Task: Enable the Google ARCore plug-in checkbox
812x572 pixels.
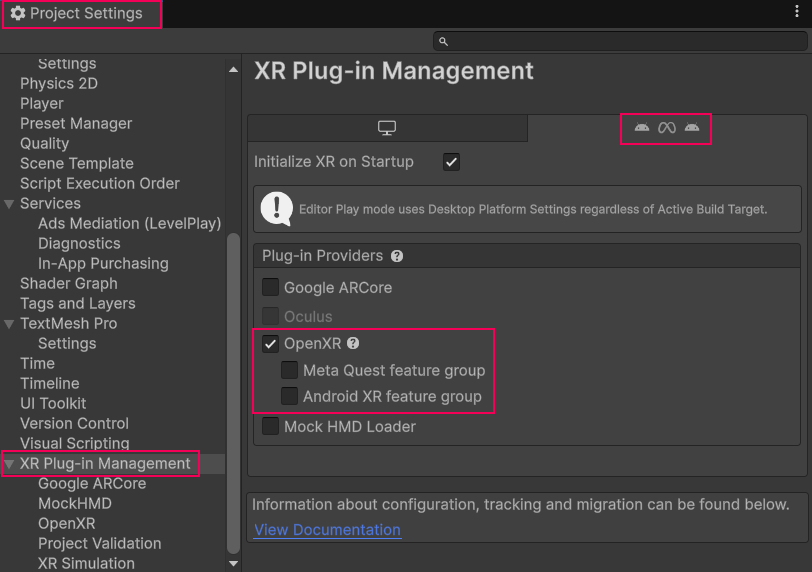Action: (270, 288)
